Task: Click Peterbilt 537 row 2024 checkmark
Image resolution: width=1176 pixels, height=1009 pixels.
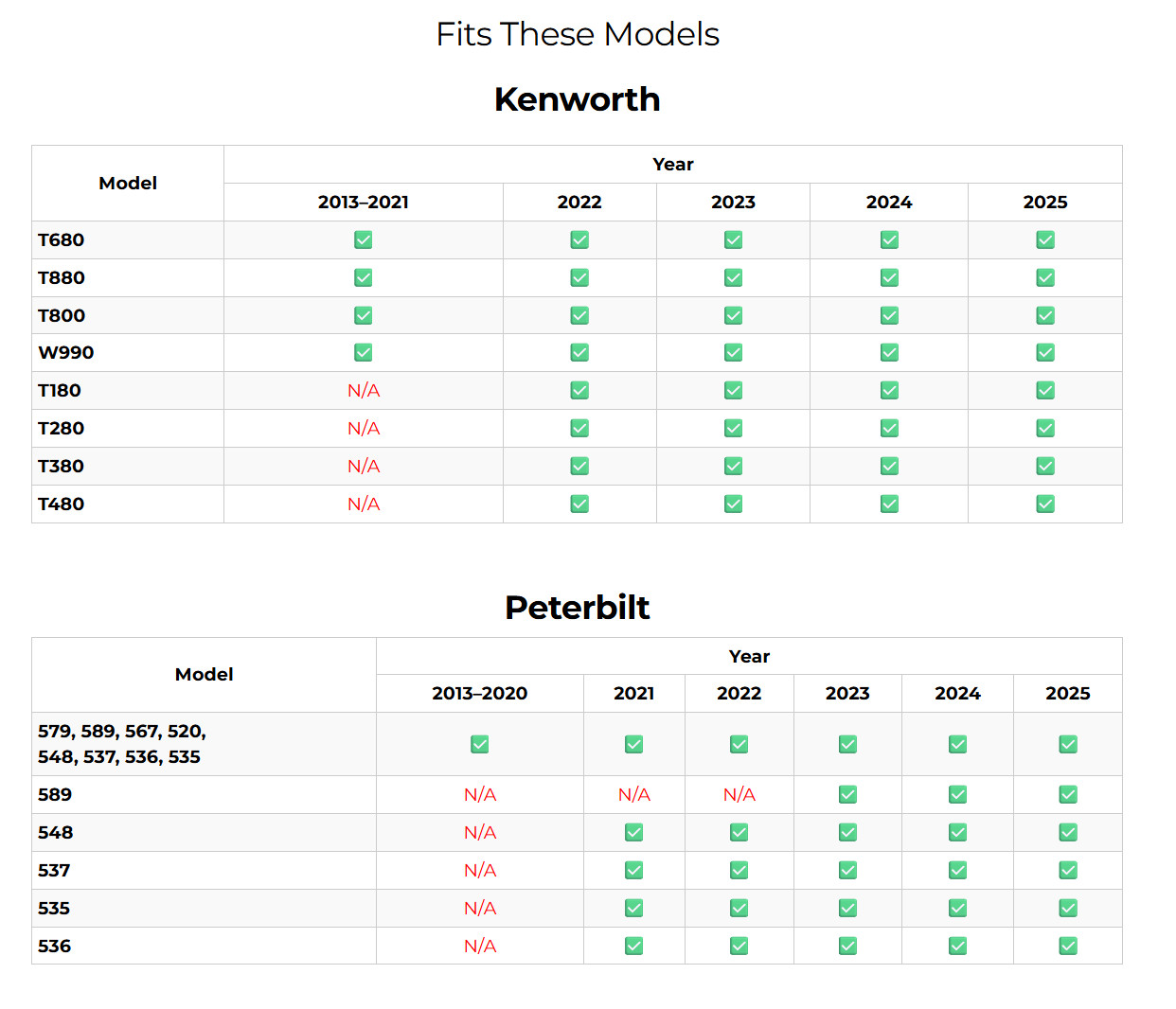Action: pyautogui.click(x=957, y=870)
